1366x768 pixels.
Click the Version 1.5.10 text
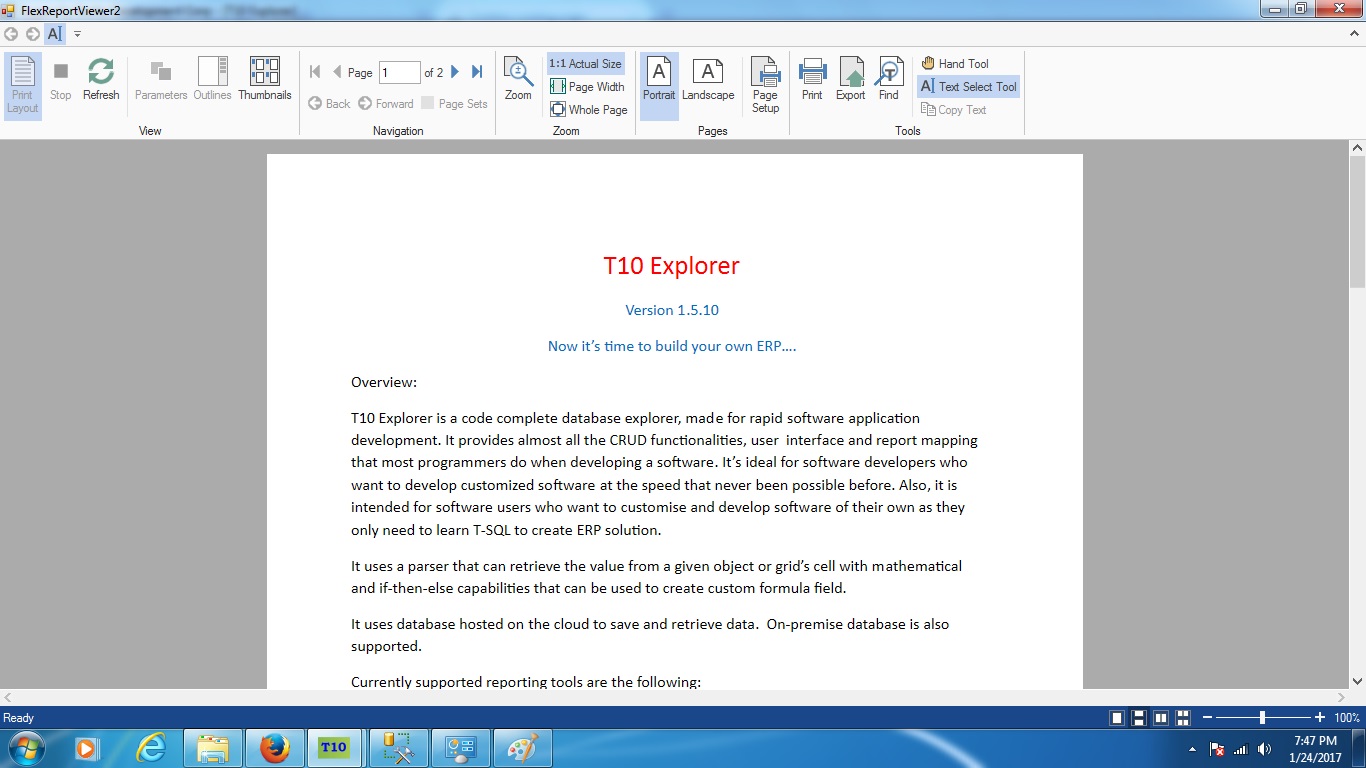point(672,310)
